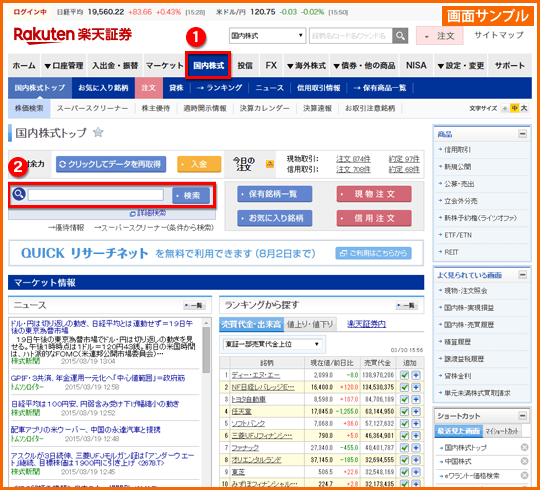
Task: Set font size to small (小)
Action: 505,108
